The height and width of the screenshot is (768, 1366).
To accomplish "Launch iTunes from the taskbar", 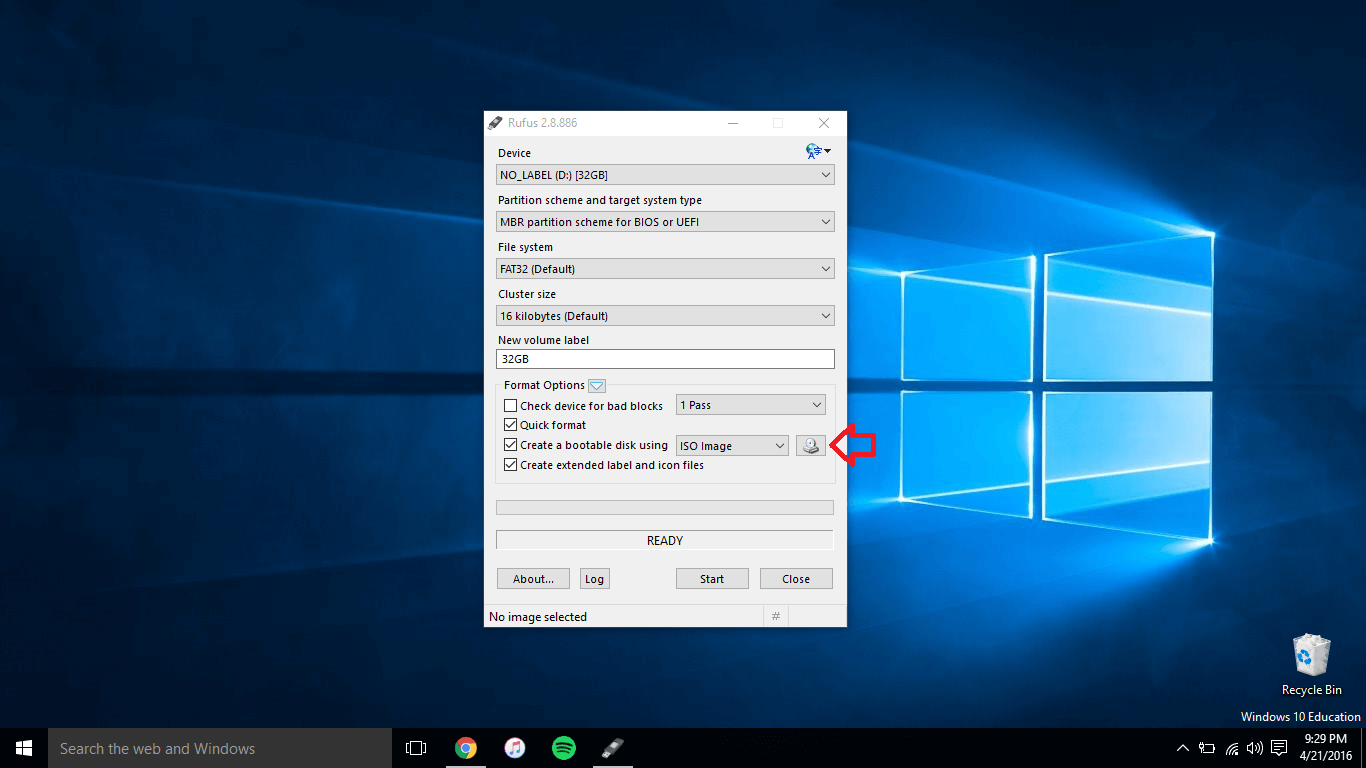I will tap(514, 748).
